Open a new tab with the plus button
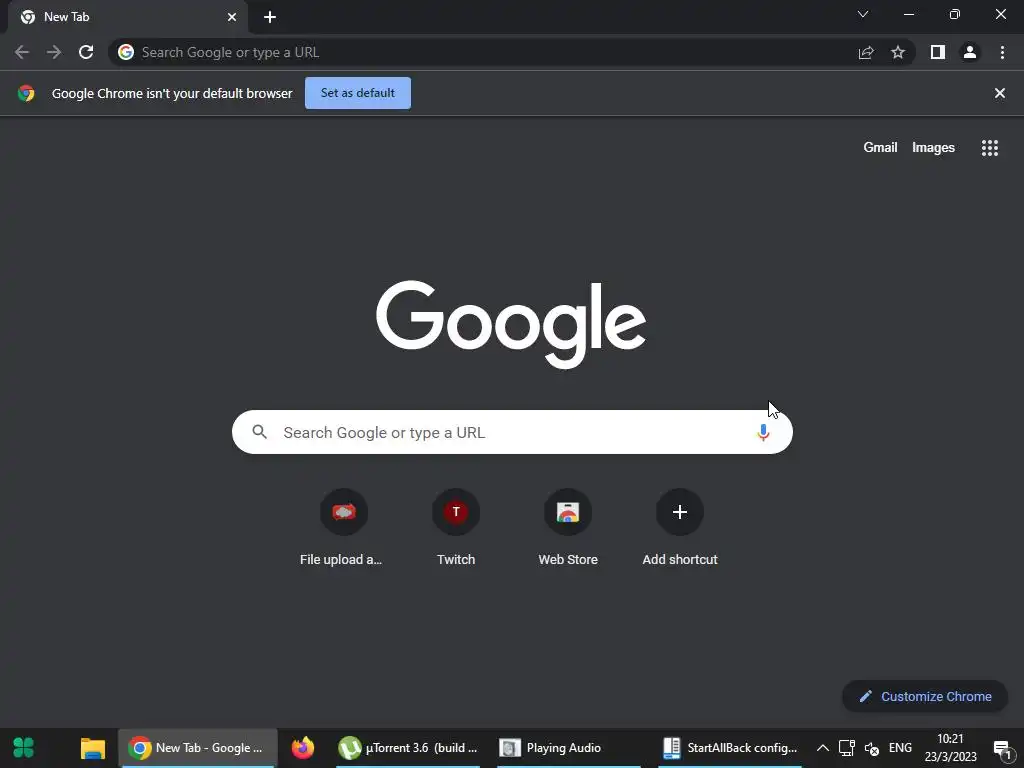Screen dimensions: 1024x768 (270, 18)
